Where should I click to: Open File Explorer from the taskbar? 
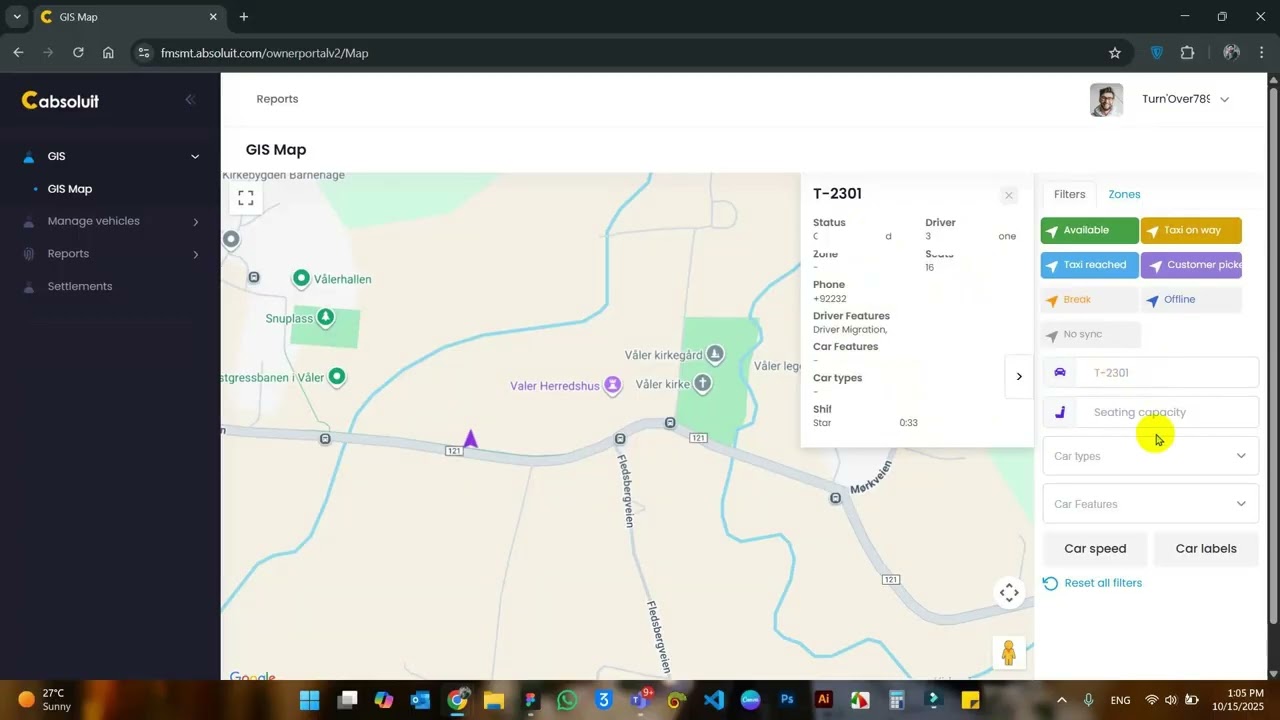pyautogui.click(x=494, y=700)
